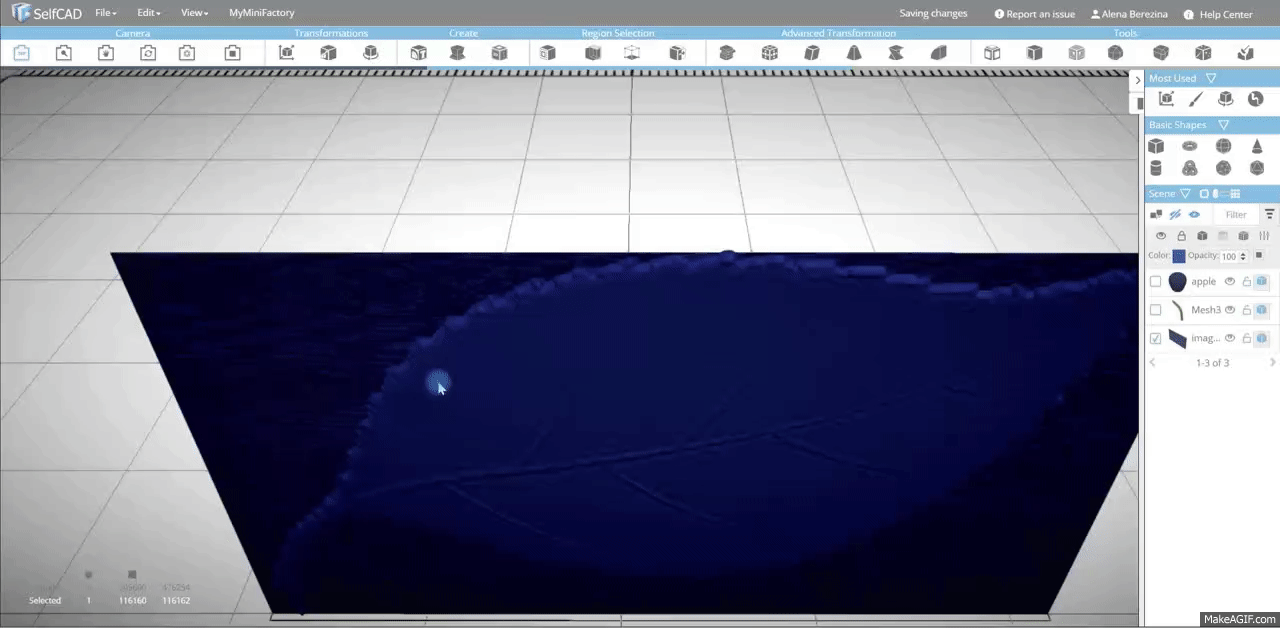This screenshot has width=1280, height=628.
Task: Open Alena Berezina user account
Action: click(1130, 14)
